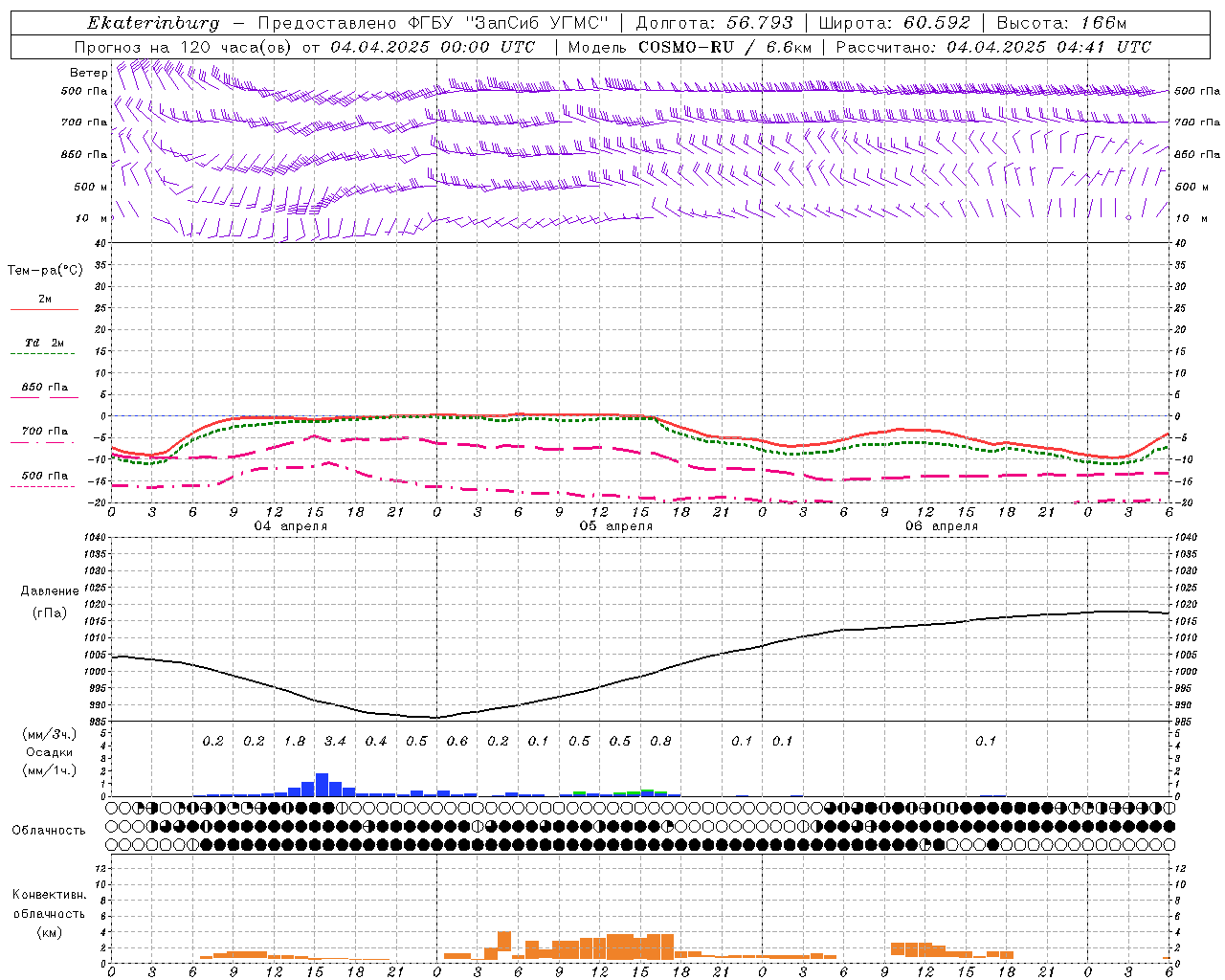Select the Облачность row label
Image resolution: width=1225 pixels, height=980 pixels.
pos(49,830)
